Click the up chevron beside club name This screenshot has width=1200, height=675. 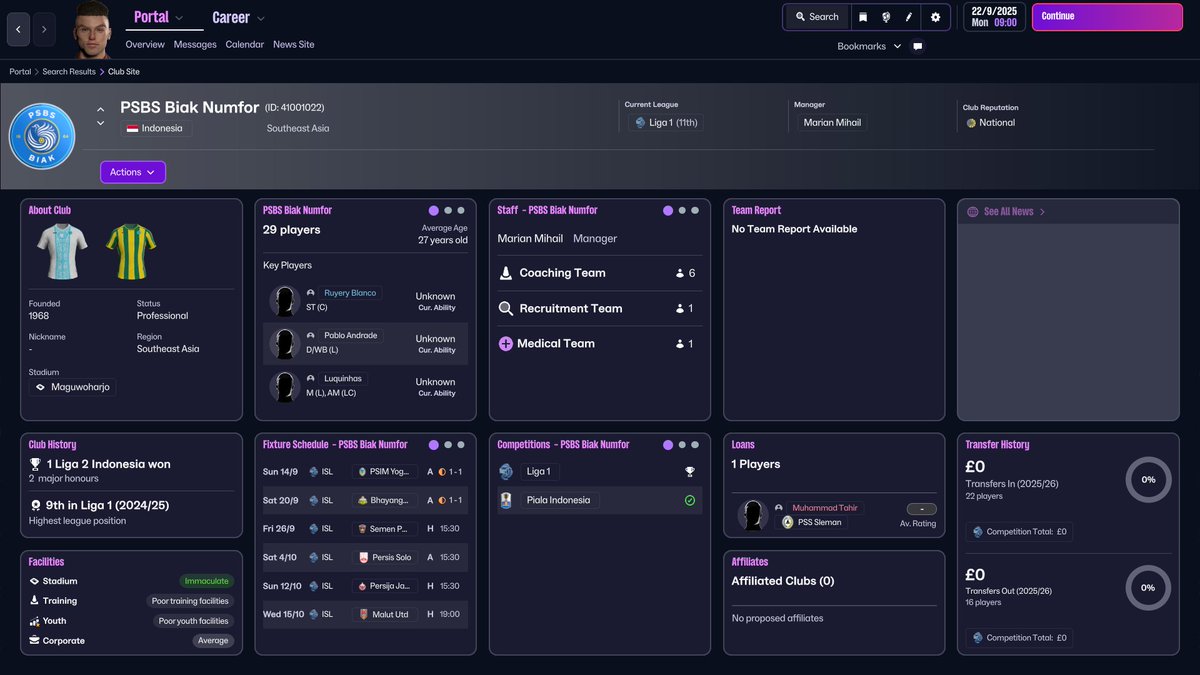coord(100,109)
